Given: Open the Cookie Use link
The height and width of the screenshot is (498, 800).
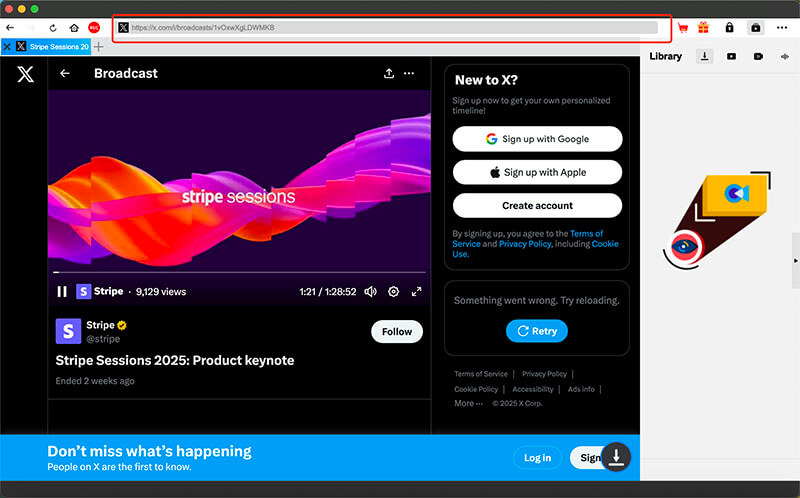Looking at the screenshot, I should [605, 244].
